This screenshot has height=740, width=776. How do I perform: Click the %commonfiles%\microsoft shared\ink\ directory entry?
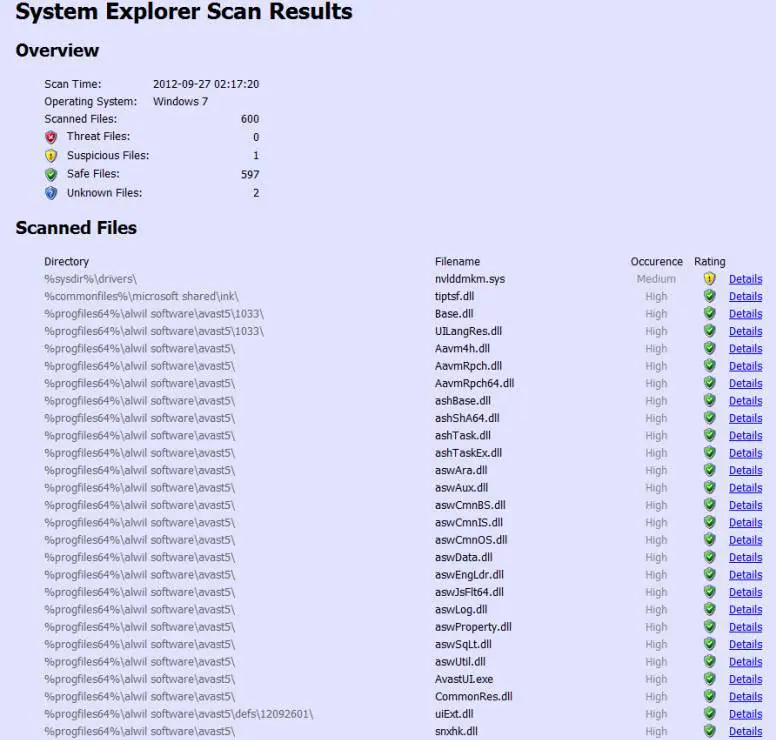(142, 296)
